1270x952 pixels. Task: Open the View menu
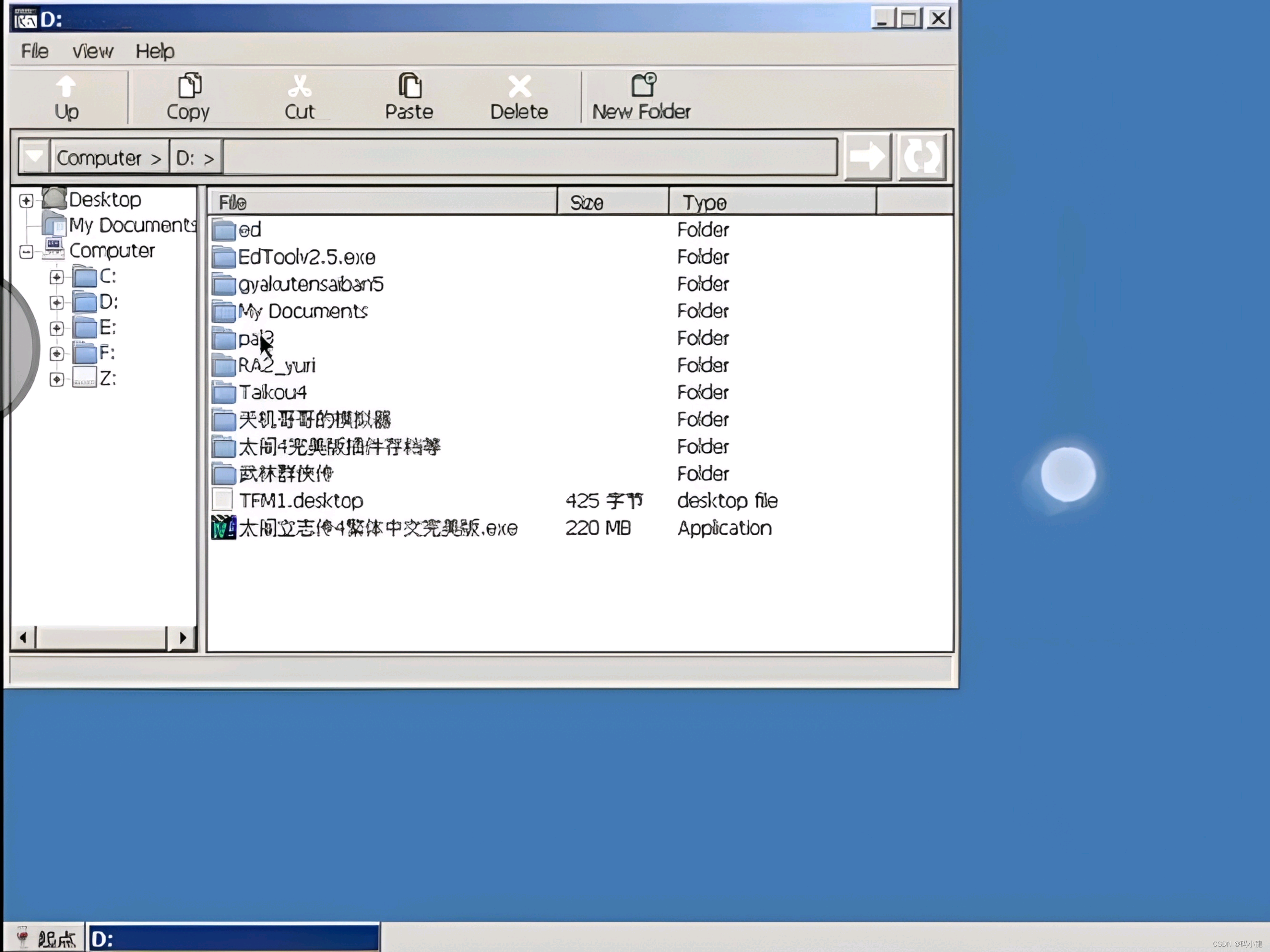[92, 51]
